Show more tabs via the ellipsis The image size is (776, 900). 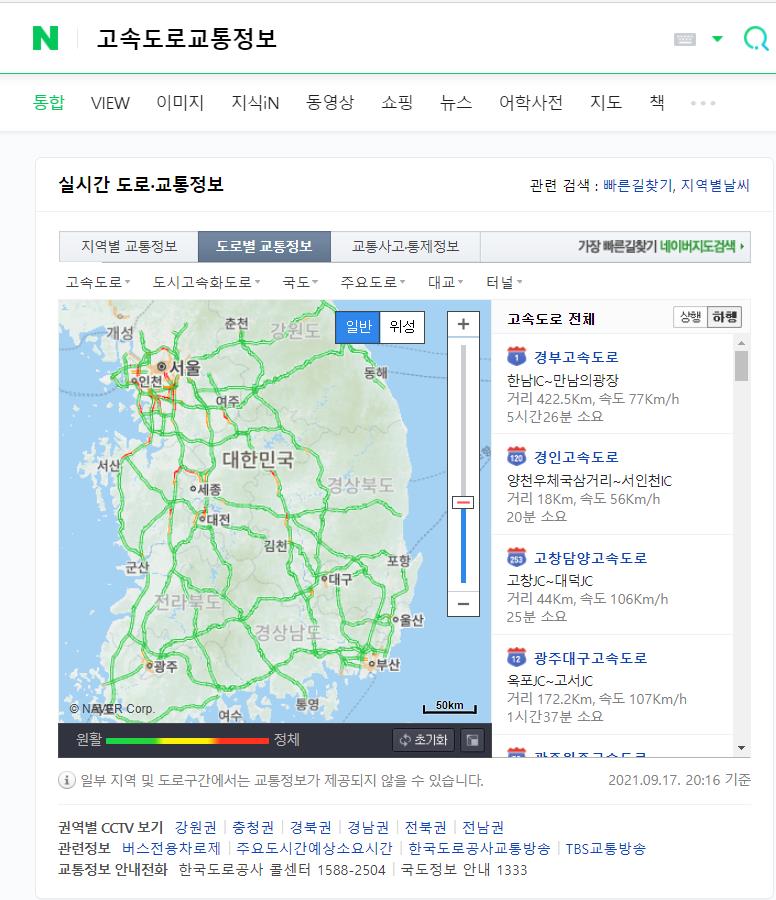pos(703,103)
